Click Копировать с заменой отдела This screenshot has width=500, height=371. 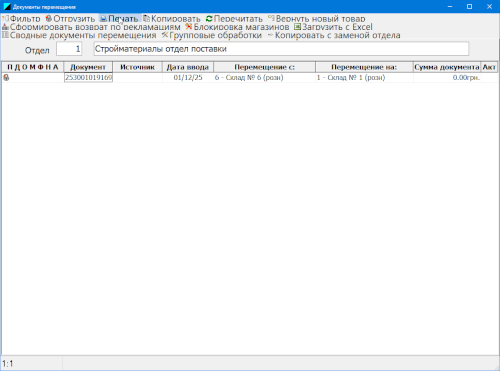coord(334,35)
